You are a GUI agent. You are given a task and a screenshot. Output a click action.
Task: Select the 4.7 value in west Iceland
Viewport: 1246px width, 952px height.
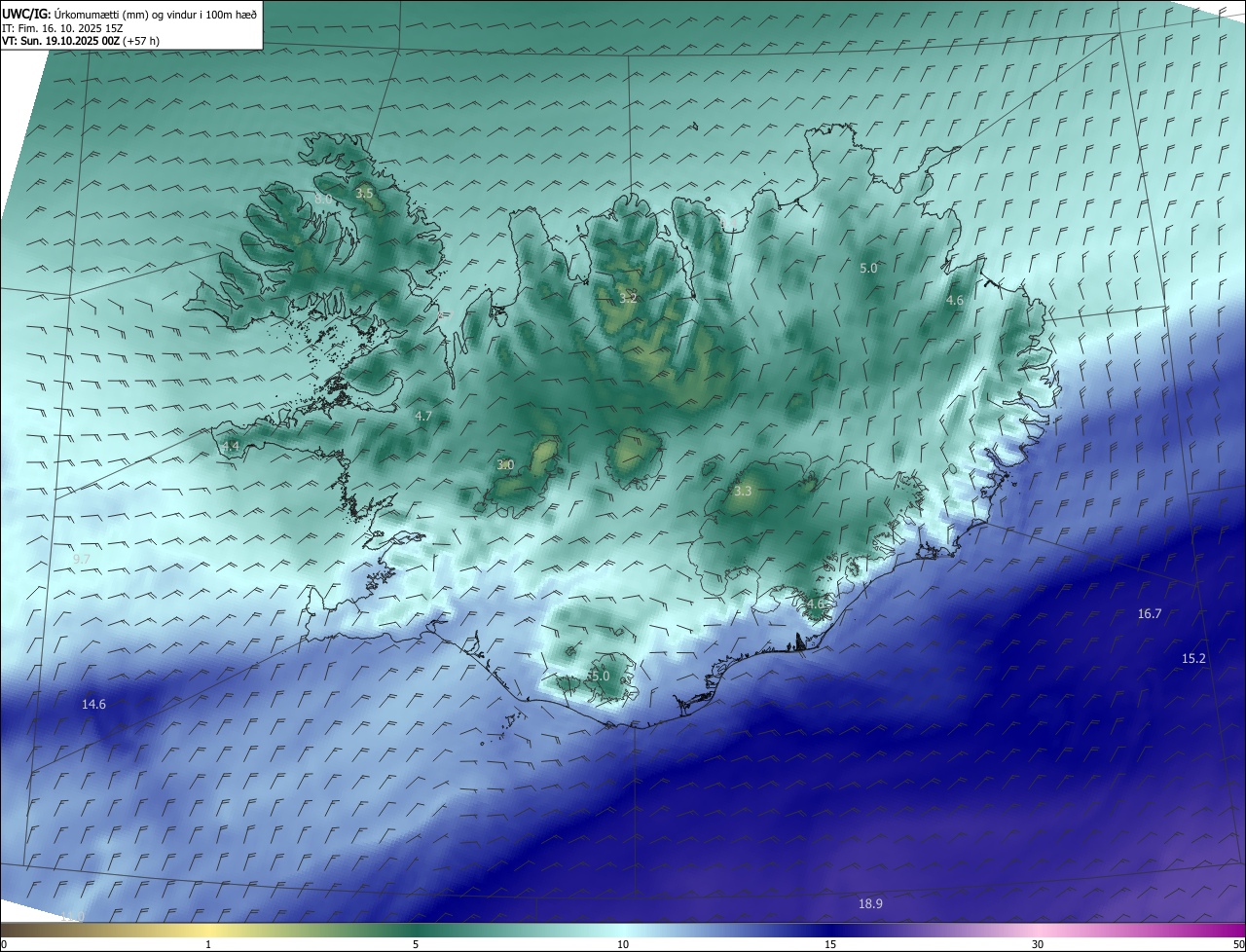(x=423, y=416)
